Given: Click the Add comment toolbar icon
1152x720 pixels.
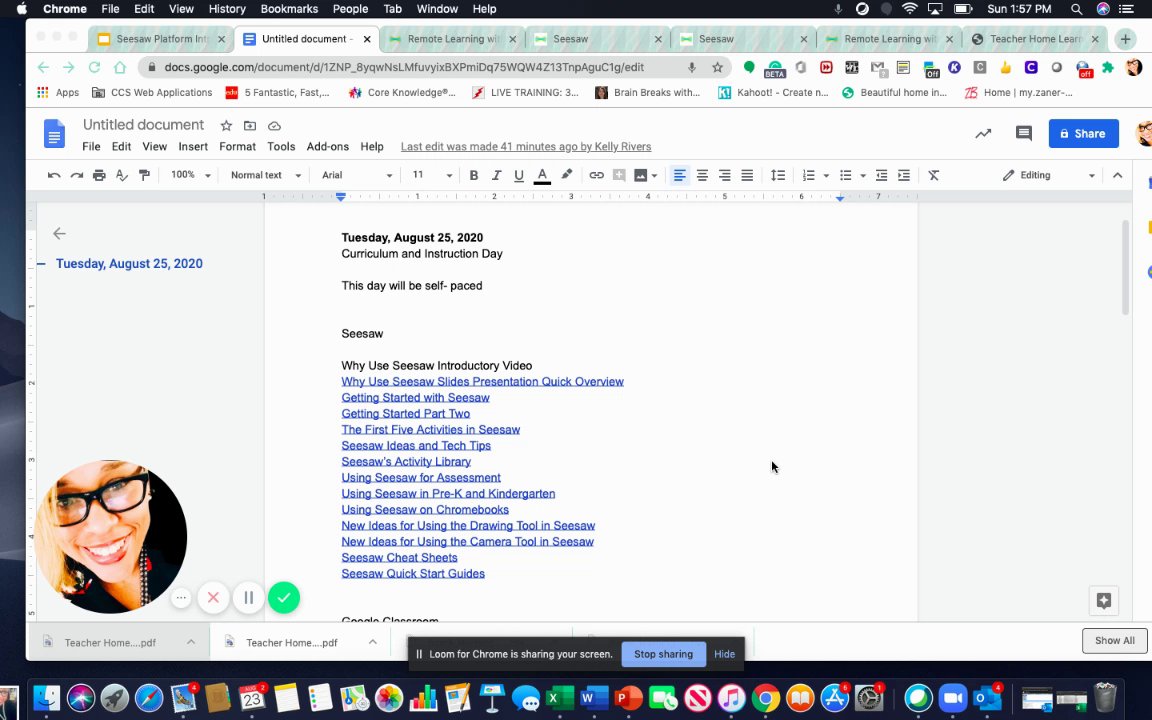Looking at the screenshot, I should click(619, 175).
